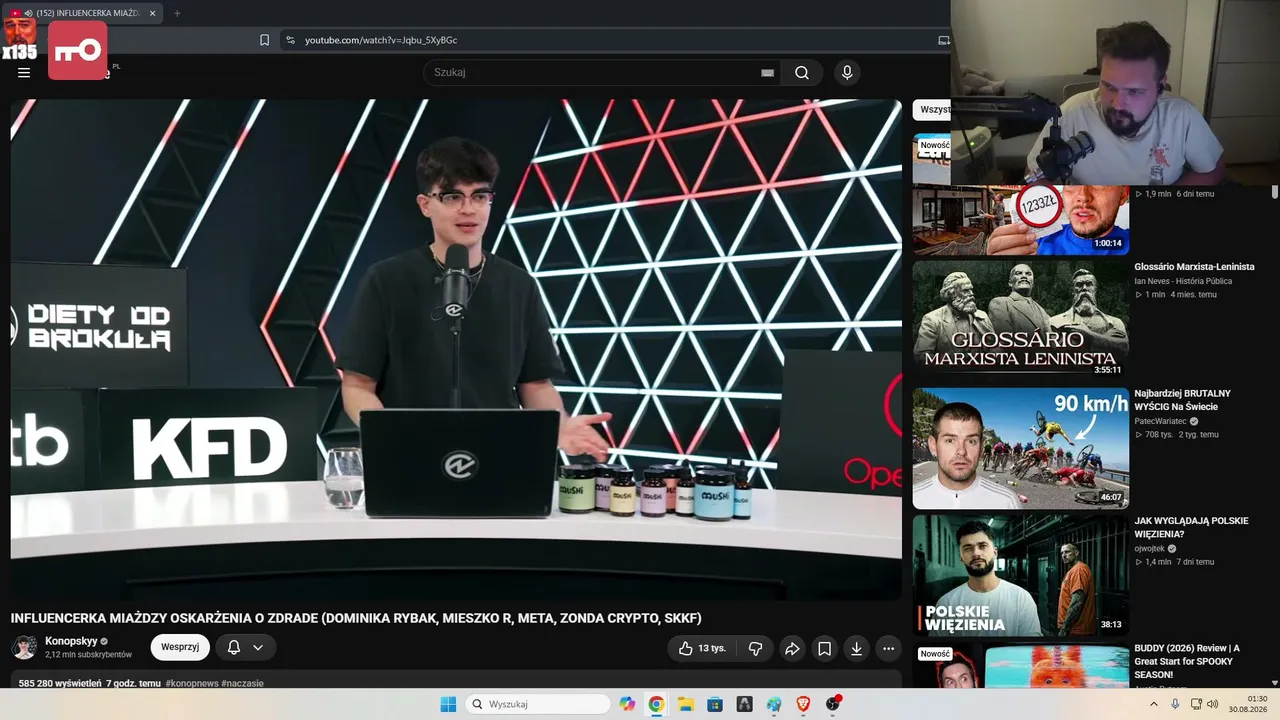Screen dimensions: 1280x720
Task: Open the Windows Start menu
Action: click(x=448, y=704)
